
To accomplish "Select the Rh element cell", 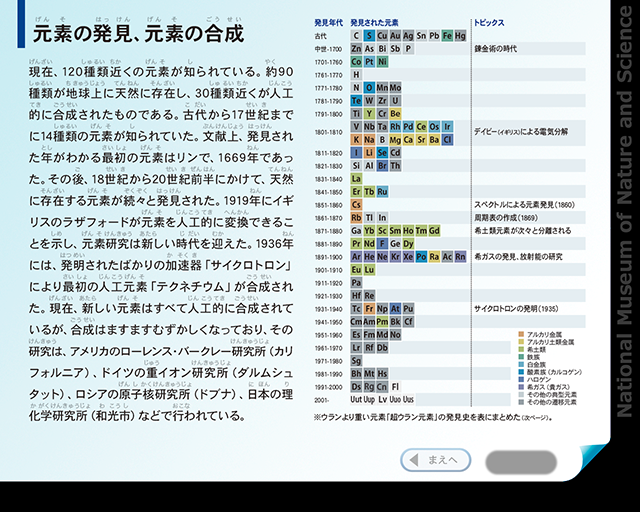I will 395,127.
